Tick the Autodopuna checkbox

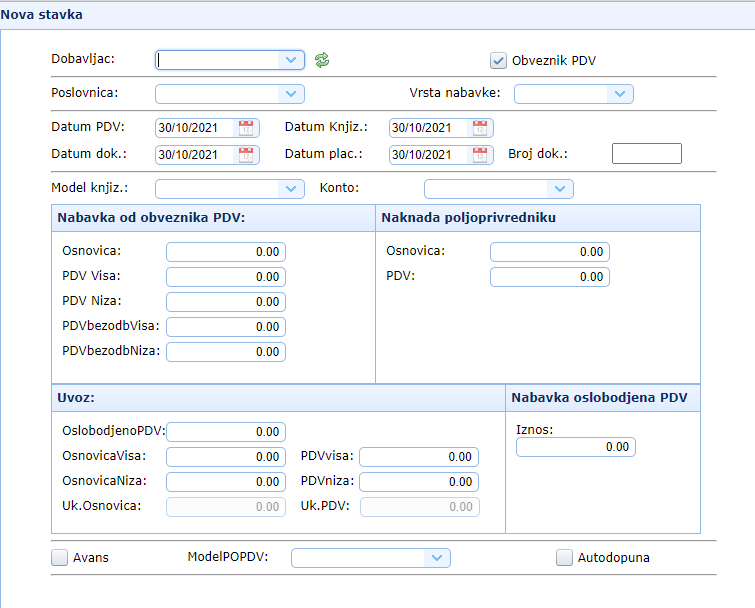(x=565, y=558)
